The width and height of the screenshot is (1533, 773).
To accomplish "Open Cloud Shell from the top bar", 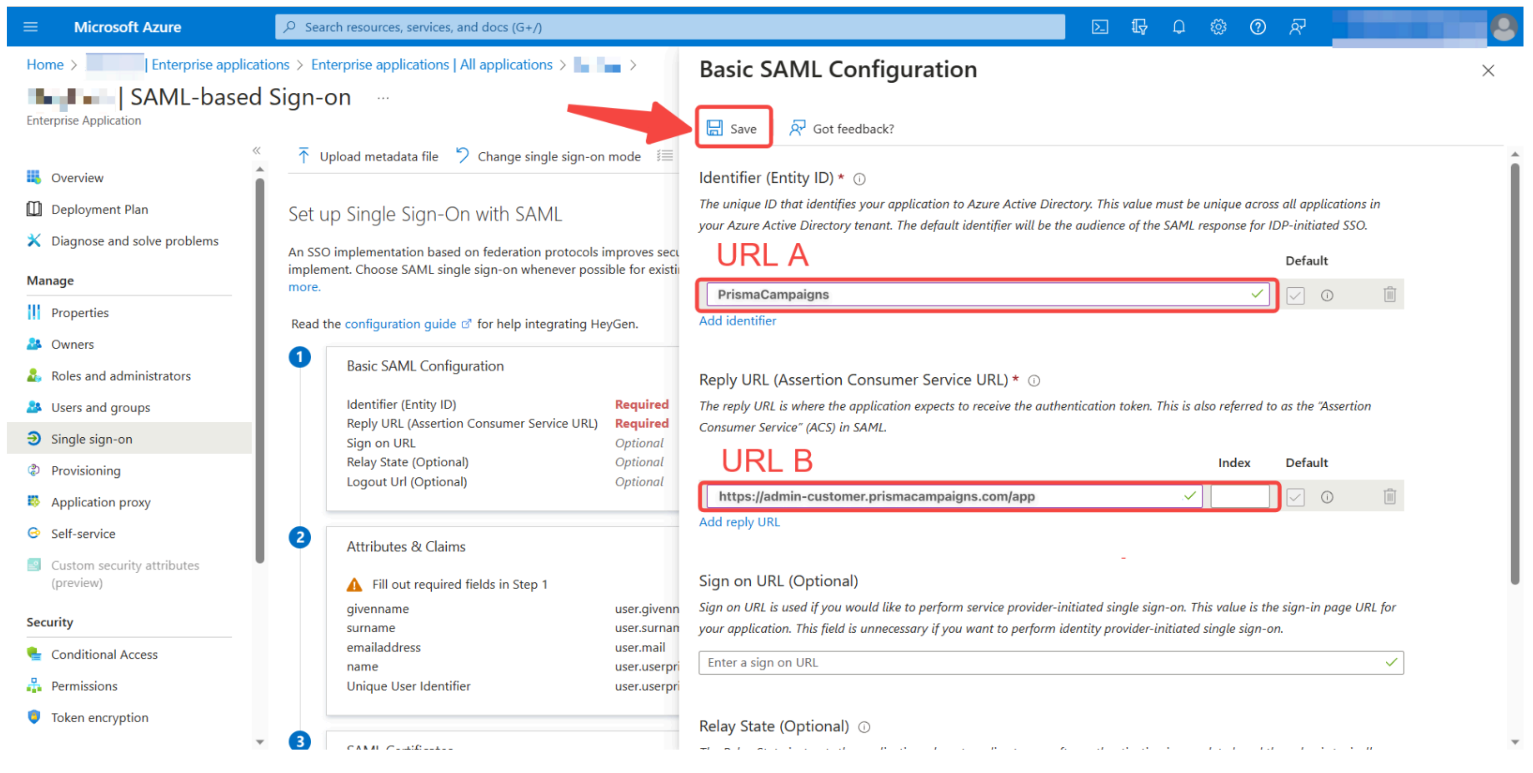I will point(1099,27).
